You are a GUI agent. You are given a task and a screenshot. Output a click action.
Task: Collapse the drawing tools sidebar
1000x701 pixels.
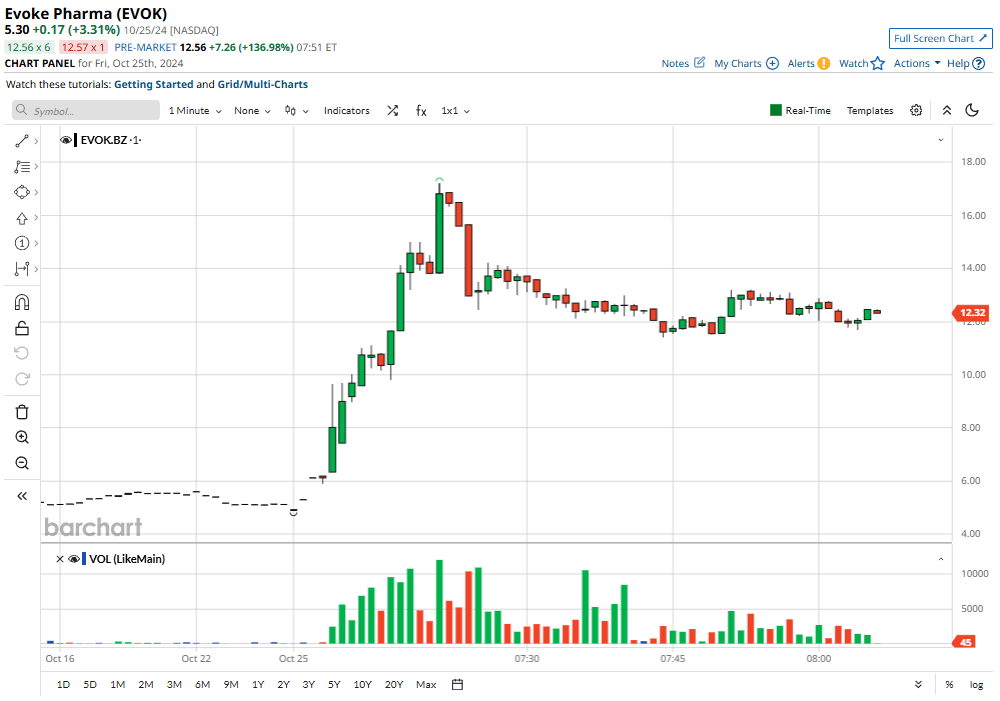(22, 496)
